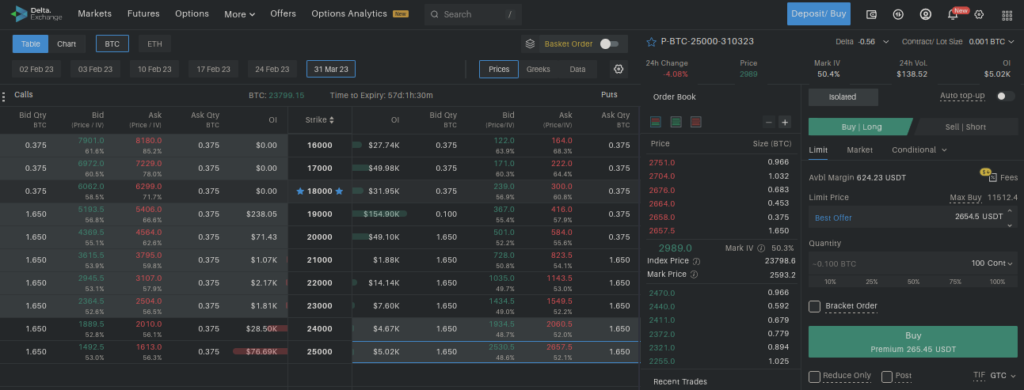Decrease order book grouping with minus

(x=769, y=122)
